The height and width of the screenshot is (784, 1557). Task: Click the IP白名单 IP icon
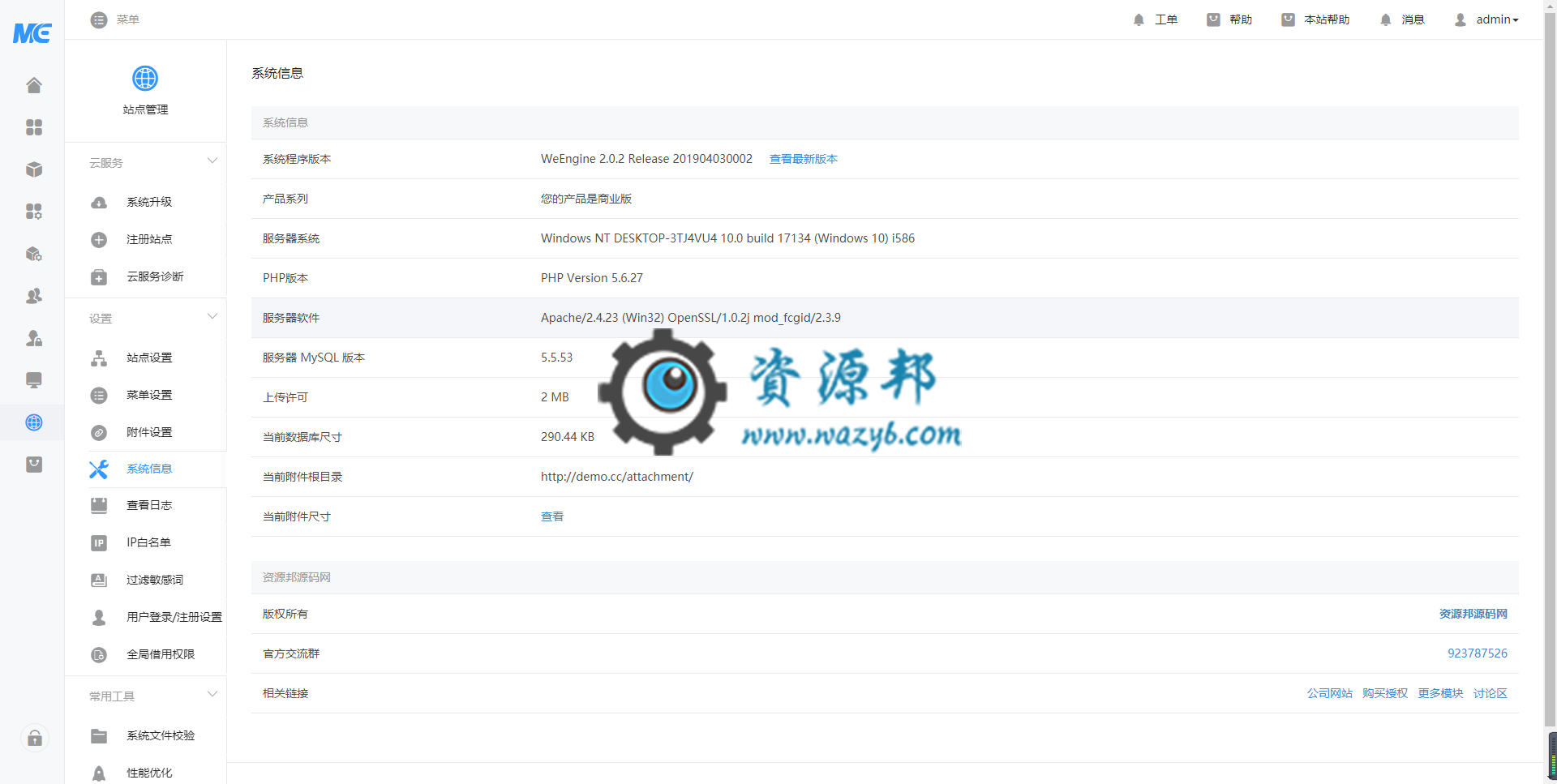(99, 543)
